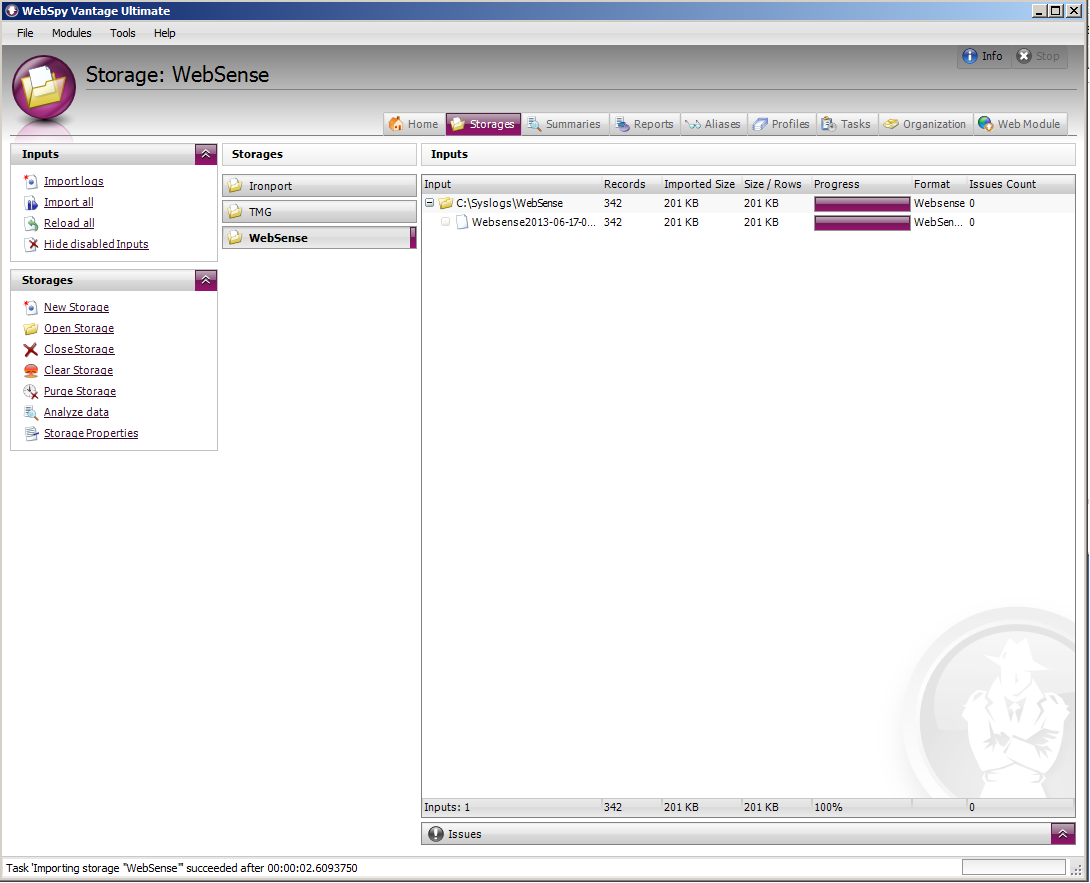Click the Purge Storage icon
This screenshot has width=1090, height=883.
(31, 391)
